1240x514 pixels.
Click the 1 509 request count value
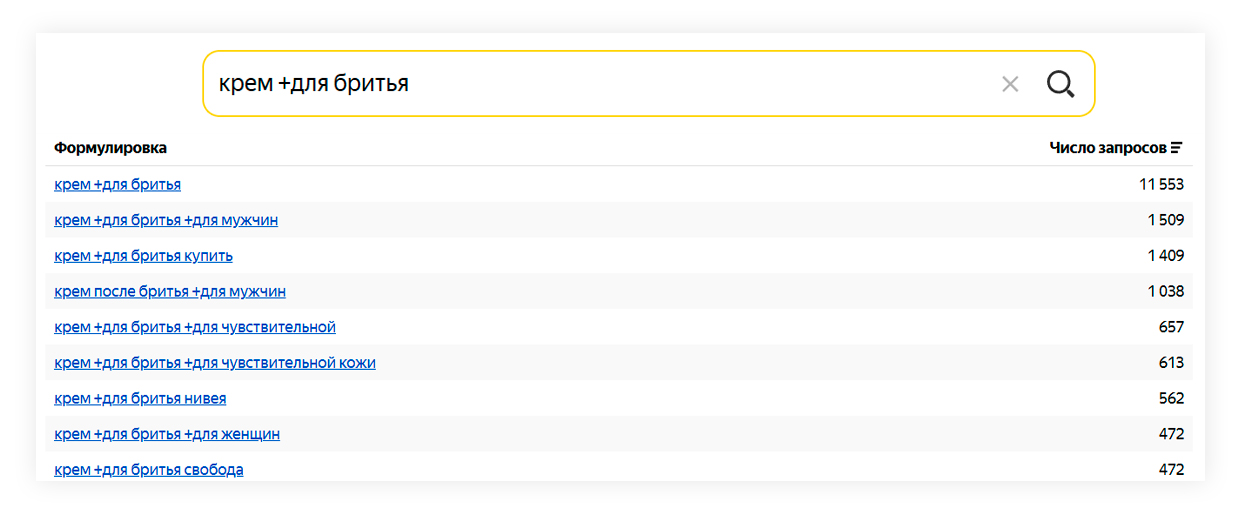coord(1166,220)
